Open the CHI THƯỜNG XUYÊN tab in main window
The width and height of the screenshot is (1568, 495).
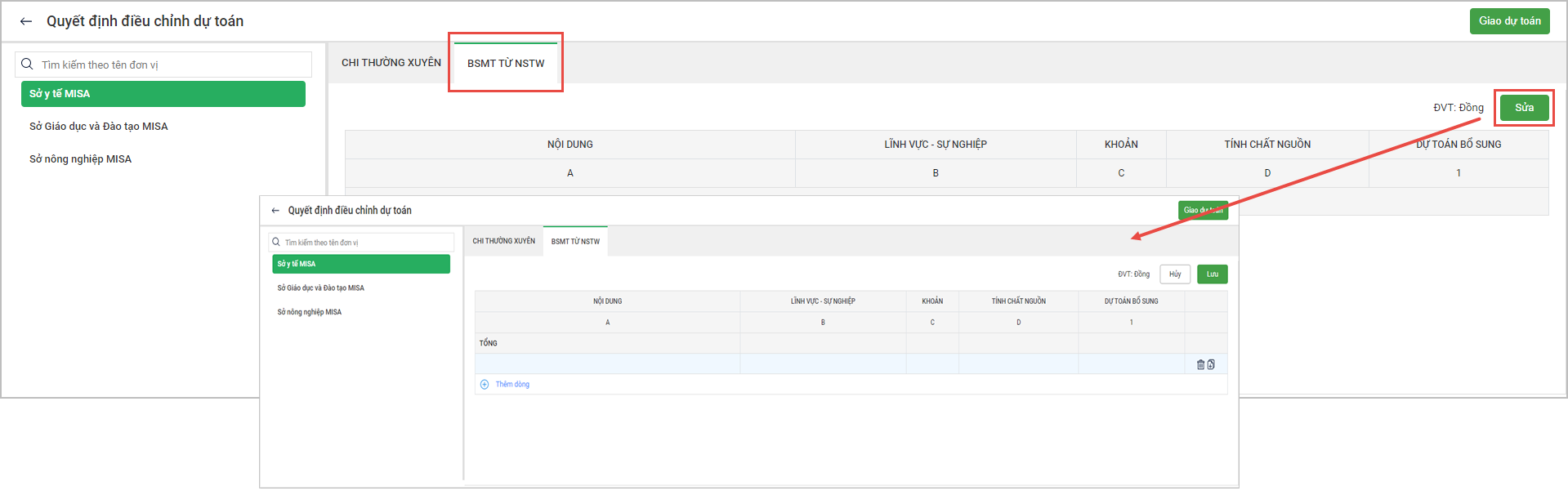[x=391, y=63]
